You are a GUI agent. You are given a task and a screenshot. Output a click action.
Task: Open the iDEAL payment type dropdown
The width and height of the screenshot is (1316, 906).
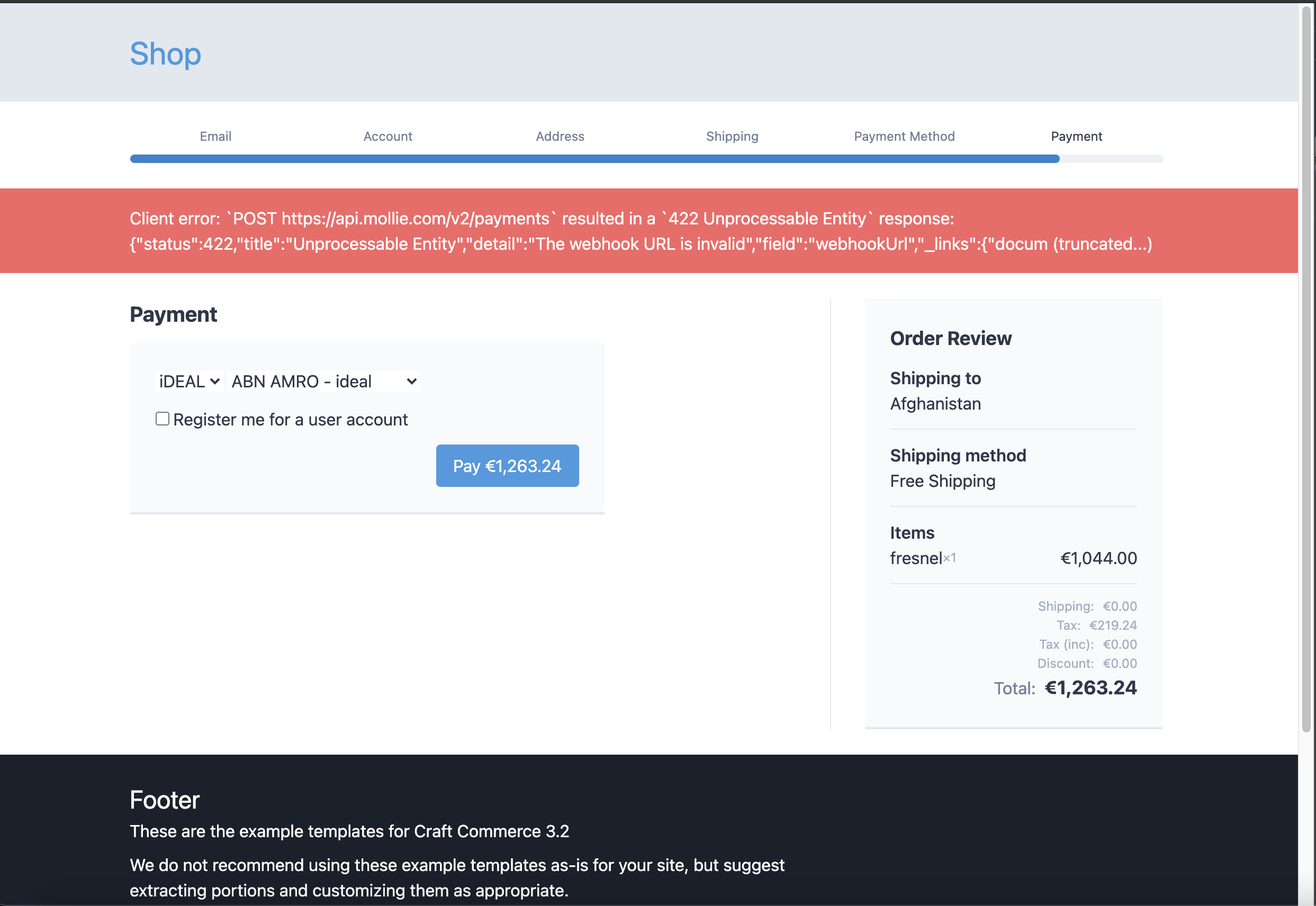pos(188,381)
